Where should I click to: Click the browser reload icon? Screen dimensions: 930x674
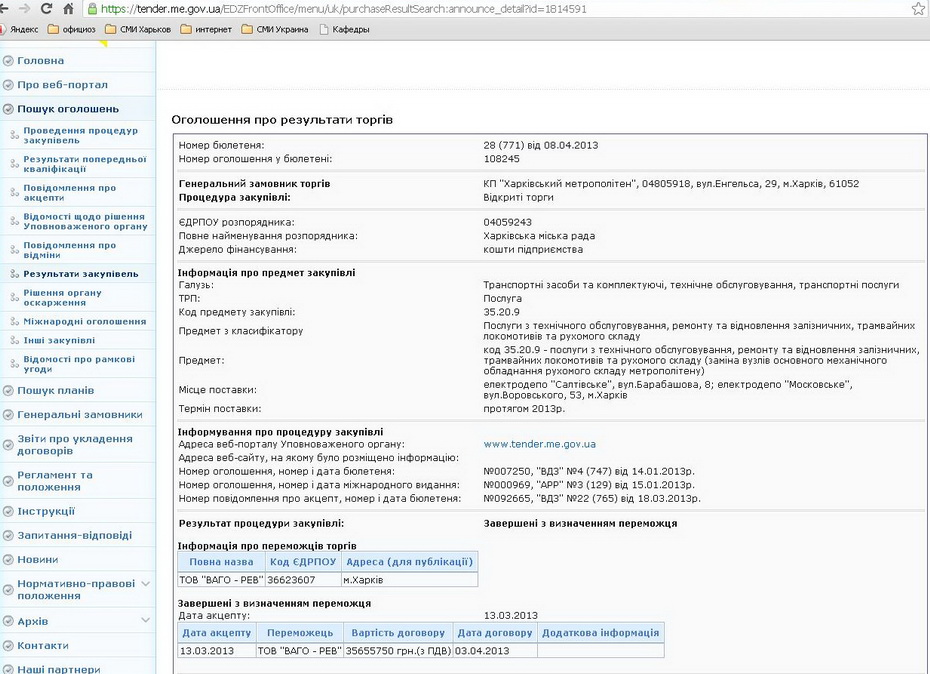[47, 9]
